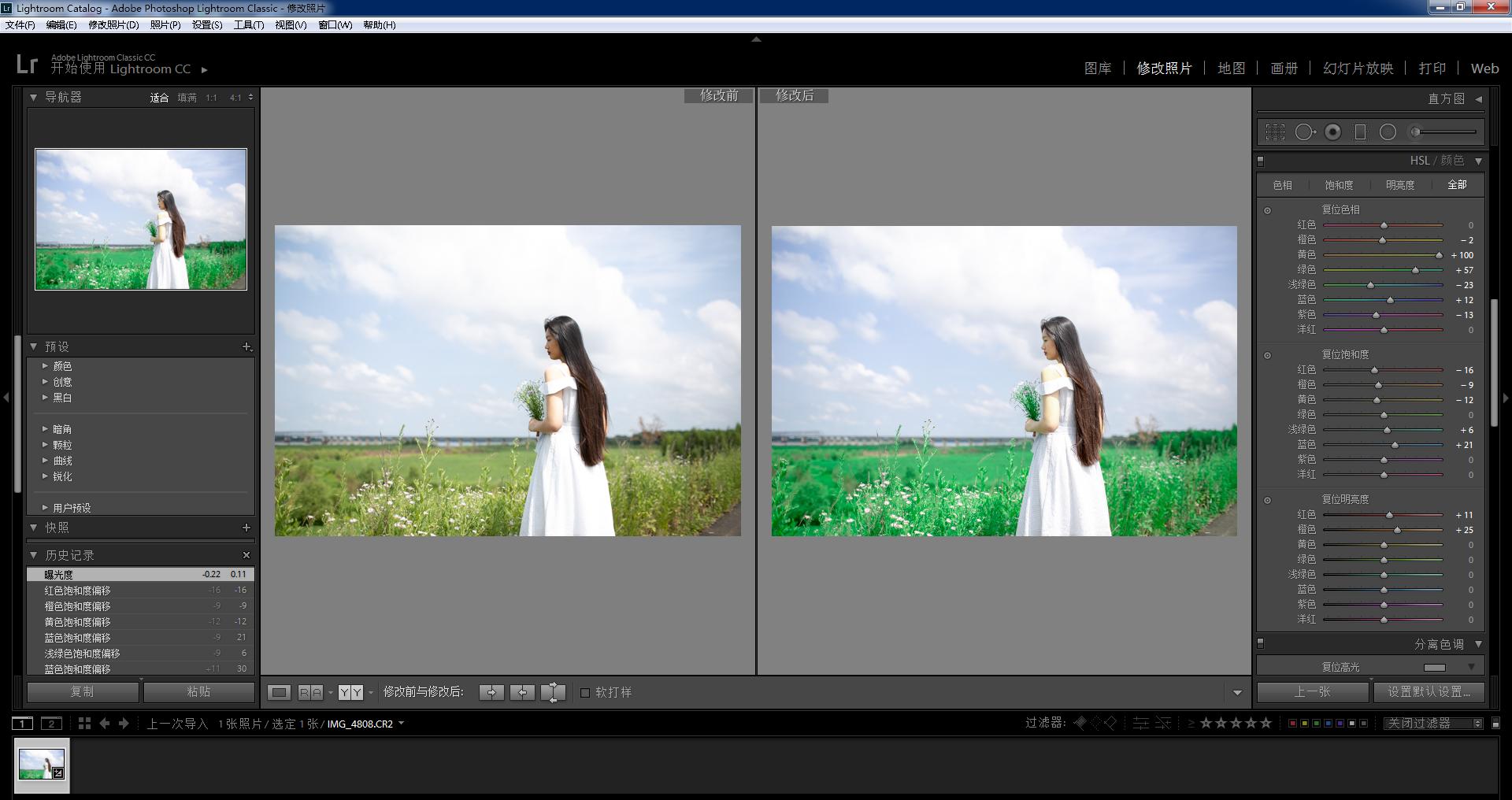
Task: Click the 复位色相 reset hue label
Action: pyautogui.click(x=1340, y=209)
